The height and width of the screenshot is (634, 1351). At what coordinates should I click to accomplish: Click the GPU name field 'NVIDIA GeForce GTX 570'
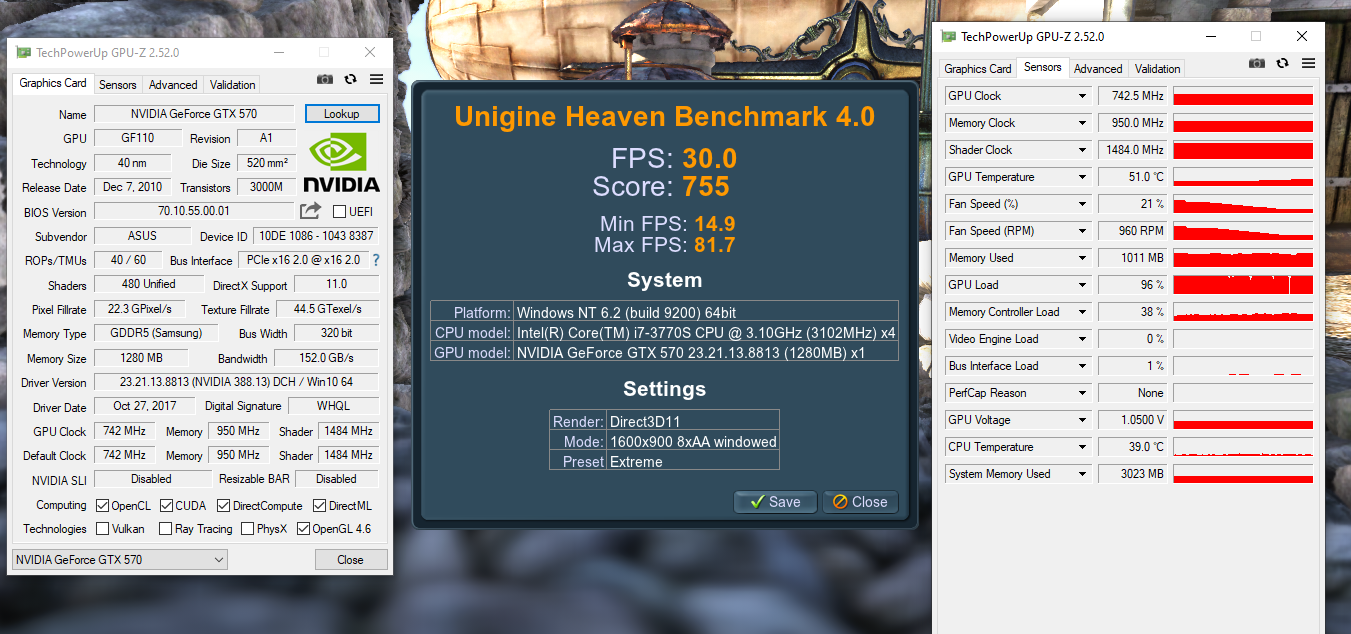point(194,114)
